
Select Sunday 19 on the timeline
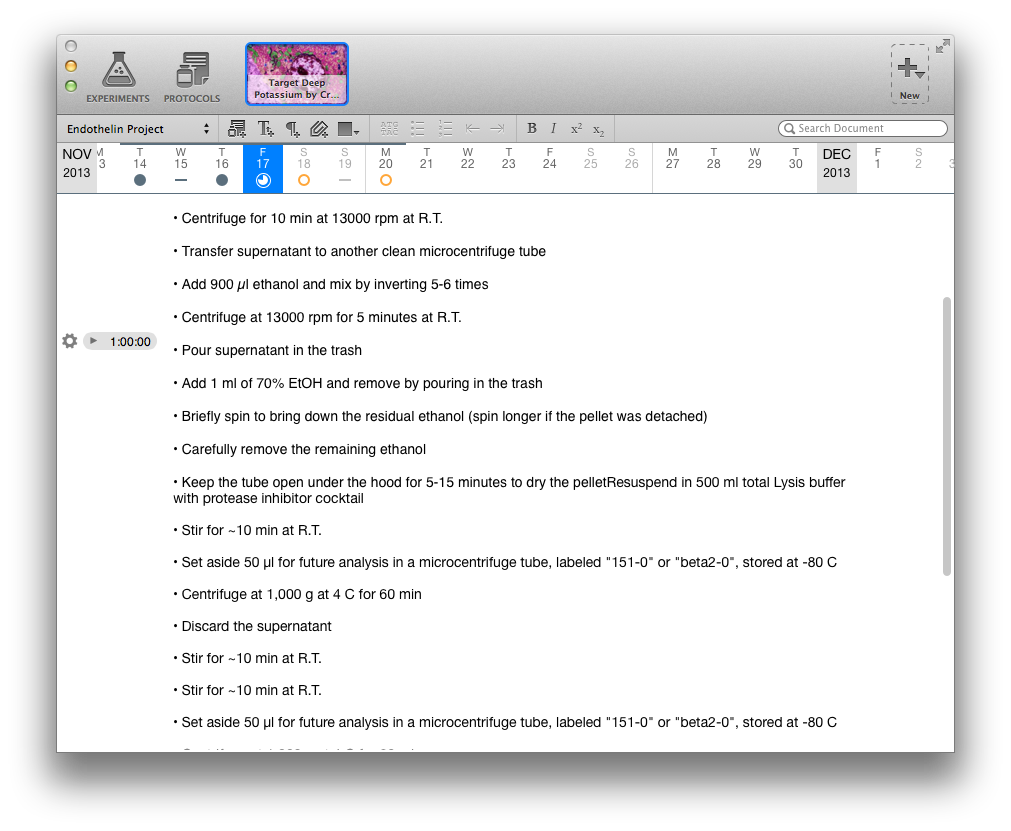coord(345,168)
